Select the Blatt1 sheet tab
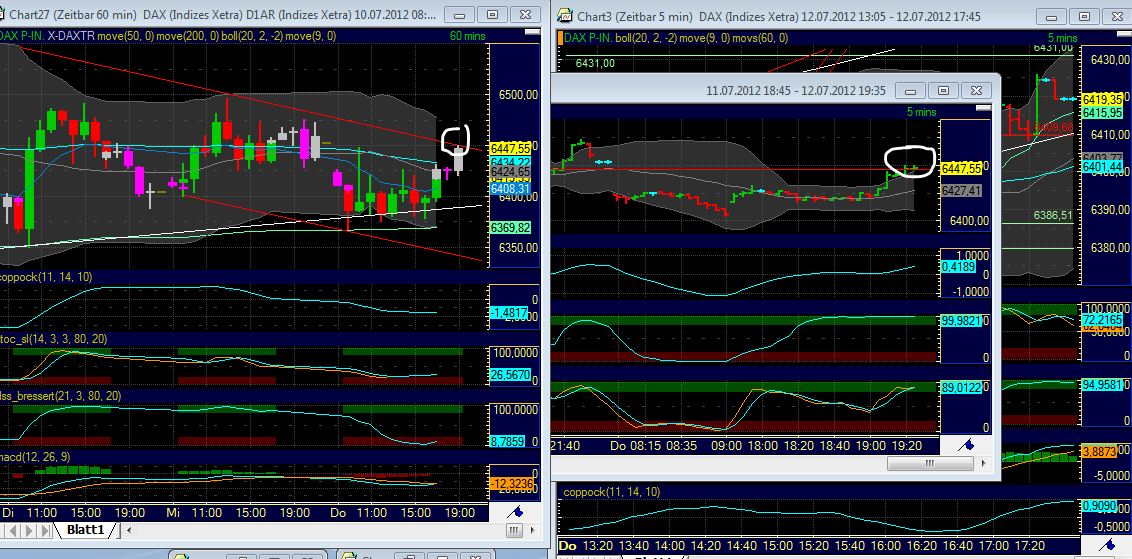This screenshot has height=559, width=1132. click(86, 530)
